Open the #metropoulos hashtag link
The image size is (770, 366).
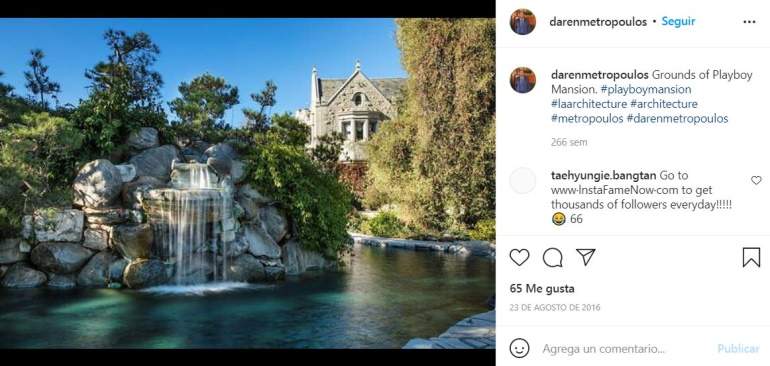point(587,119)
